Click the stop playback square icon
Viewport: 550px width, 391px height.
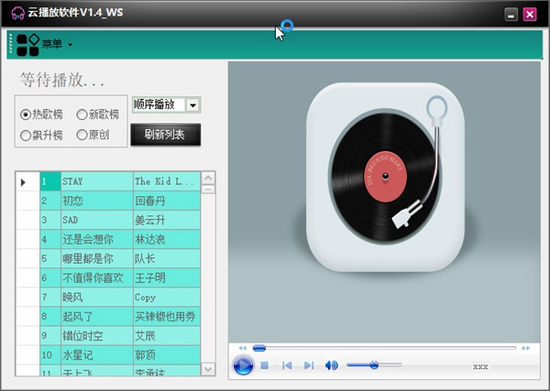(x=264, y=365)
